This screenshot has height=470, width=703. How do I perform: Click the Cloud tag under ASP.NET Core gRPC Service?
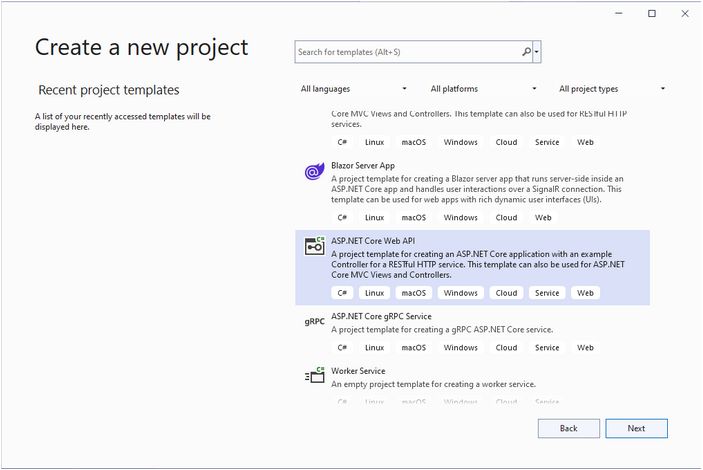[x=506, y=348]
